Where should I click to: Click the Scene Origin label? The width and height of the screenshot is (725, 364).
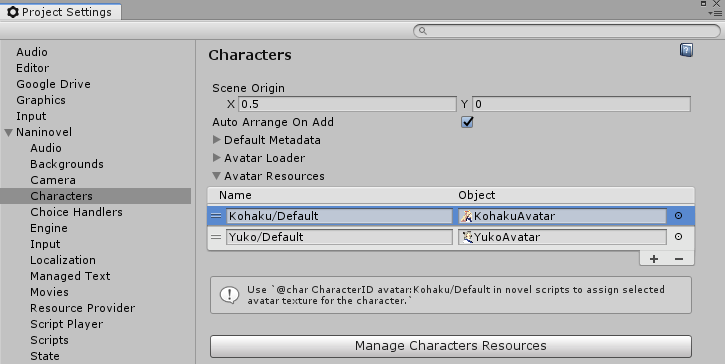[x=248, y=88]
